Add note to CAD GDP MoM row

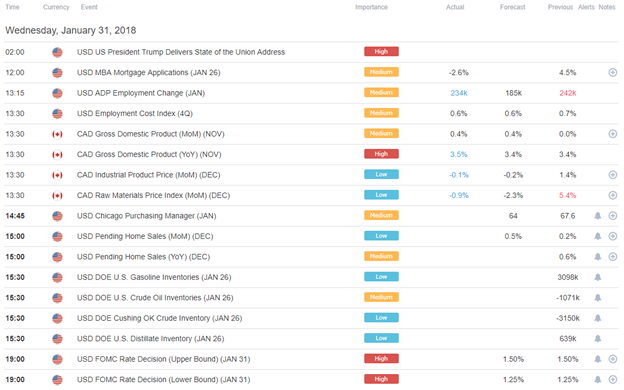[x=613, y=134]
